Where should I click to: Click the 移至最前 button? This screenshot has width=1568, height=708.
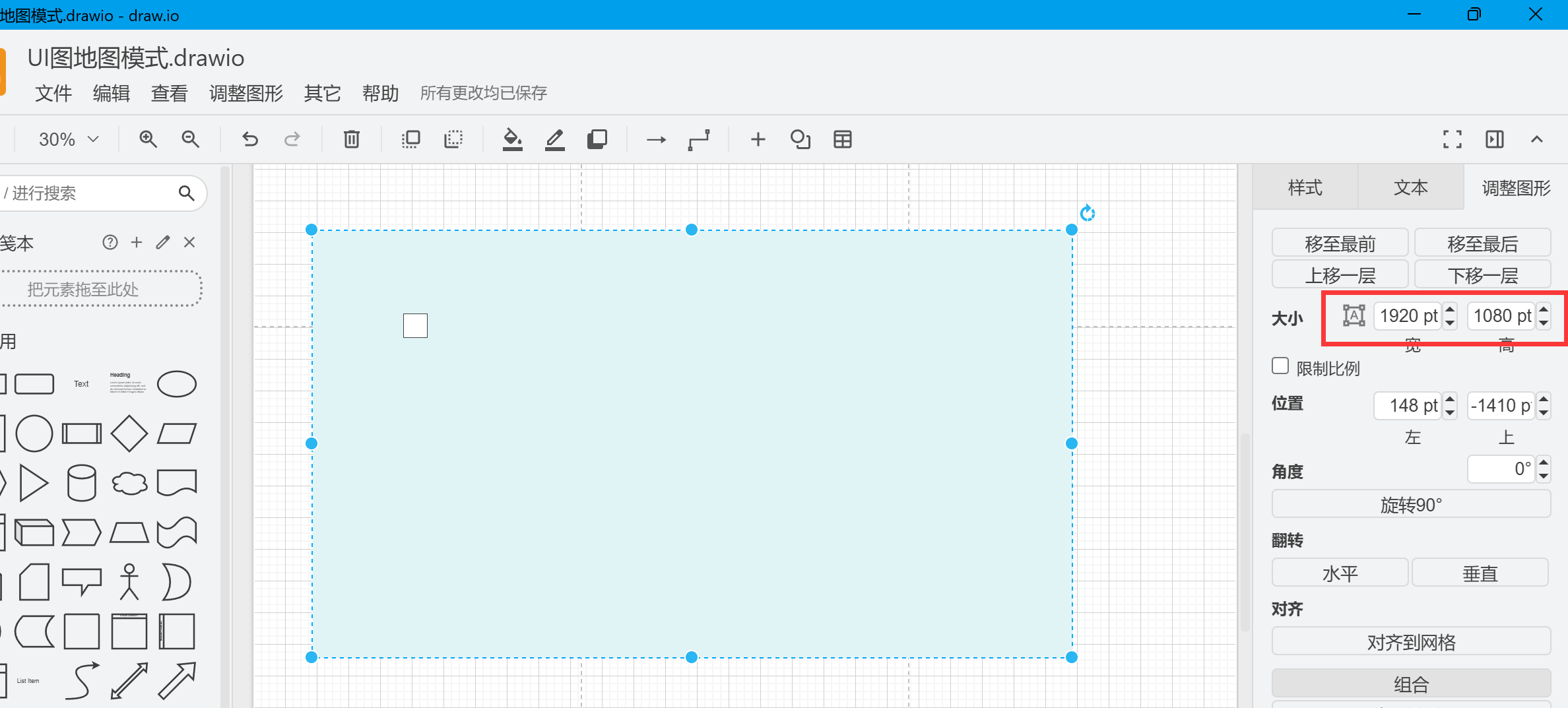(x=1340, y=243)
